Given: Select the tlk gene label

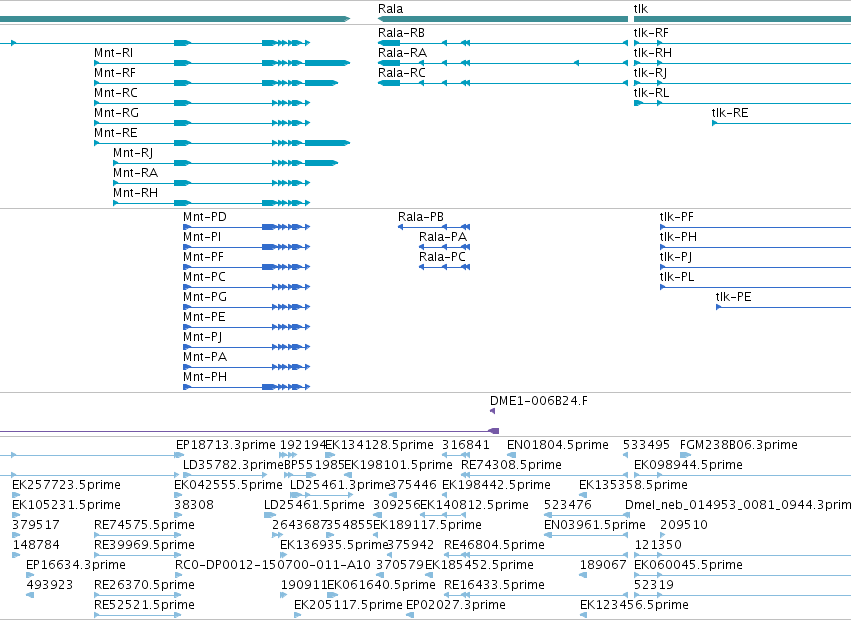Looking at the screenshot, I should 640,9.
